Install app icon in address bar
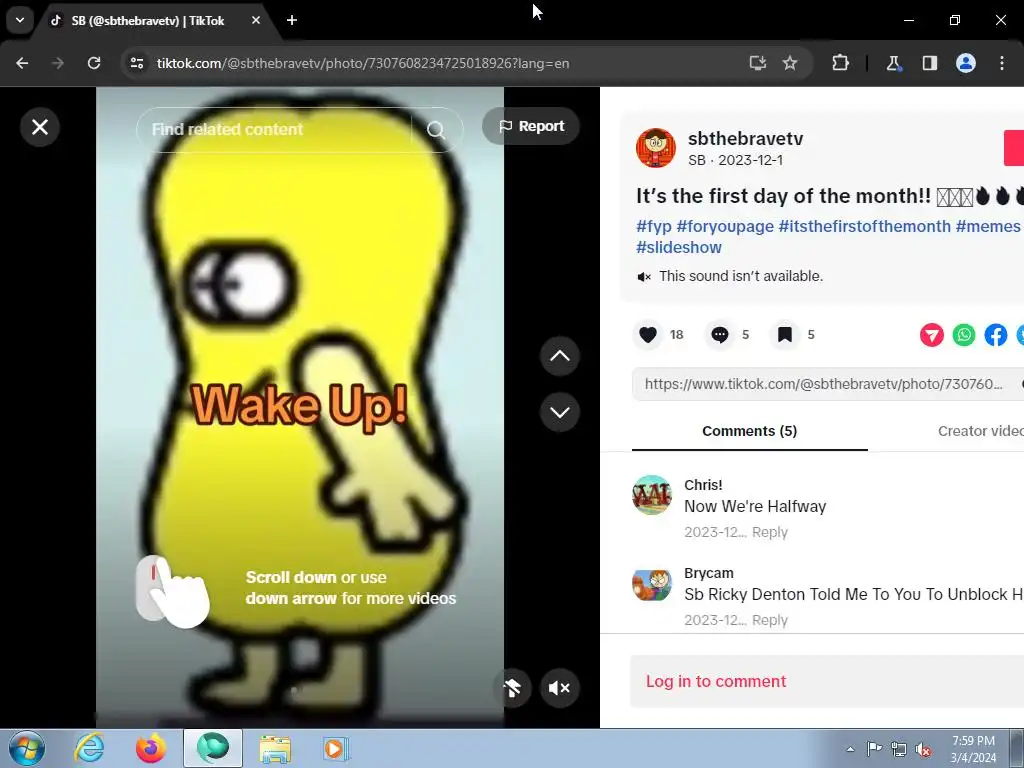 [758, 63]
